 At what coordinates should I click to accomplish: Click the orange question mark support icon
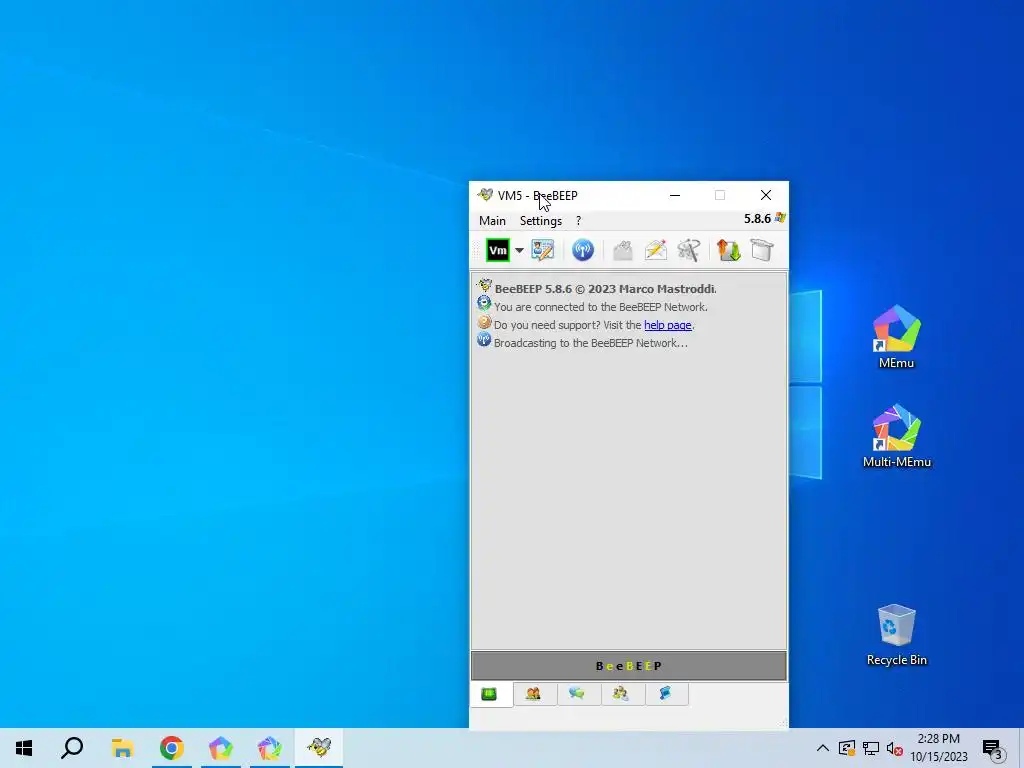(x=484, y=322)
